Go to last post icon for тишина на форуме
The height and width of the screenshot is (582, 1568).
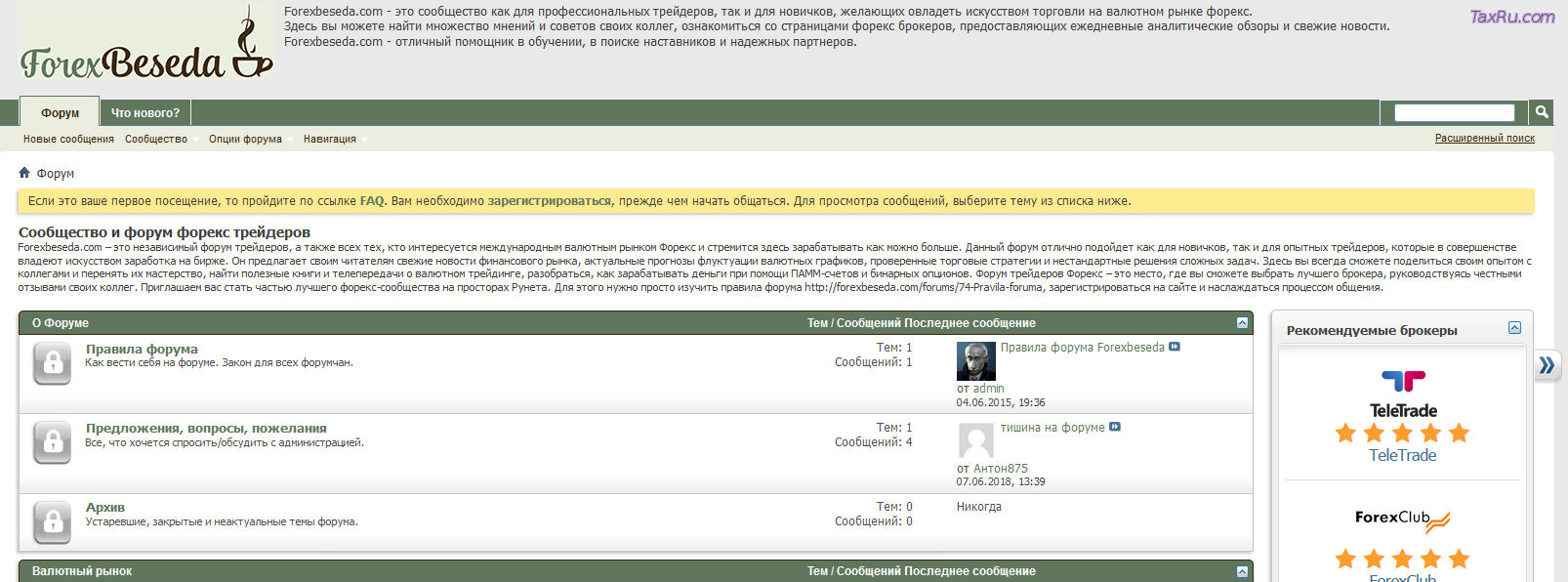(x=1115, y=427)
